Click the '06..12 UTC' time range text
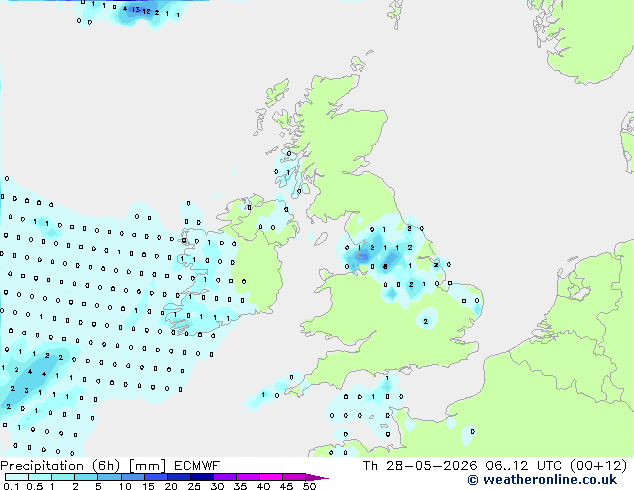This screenshot has width=634, height=490. pyautogui.click(x=524, y=466)
